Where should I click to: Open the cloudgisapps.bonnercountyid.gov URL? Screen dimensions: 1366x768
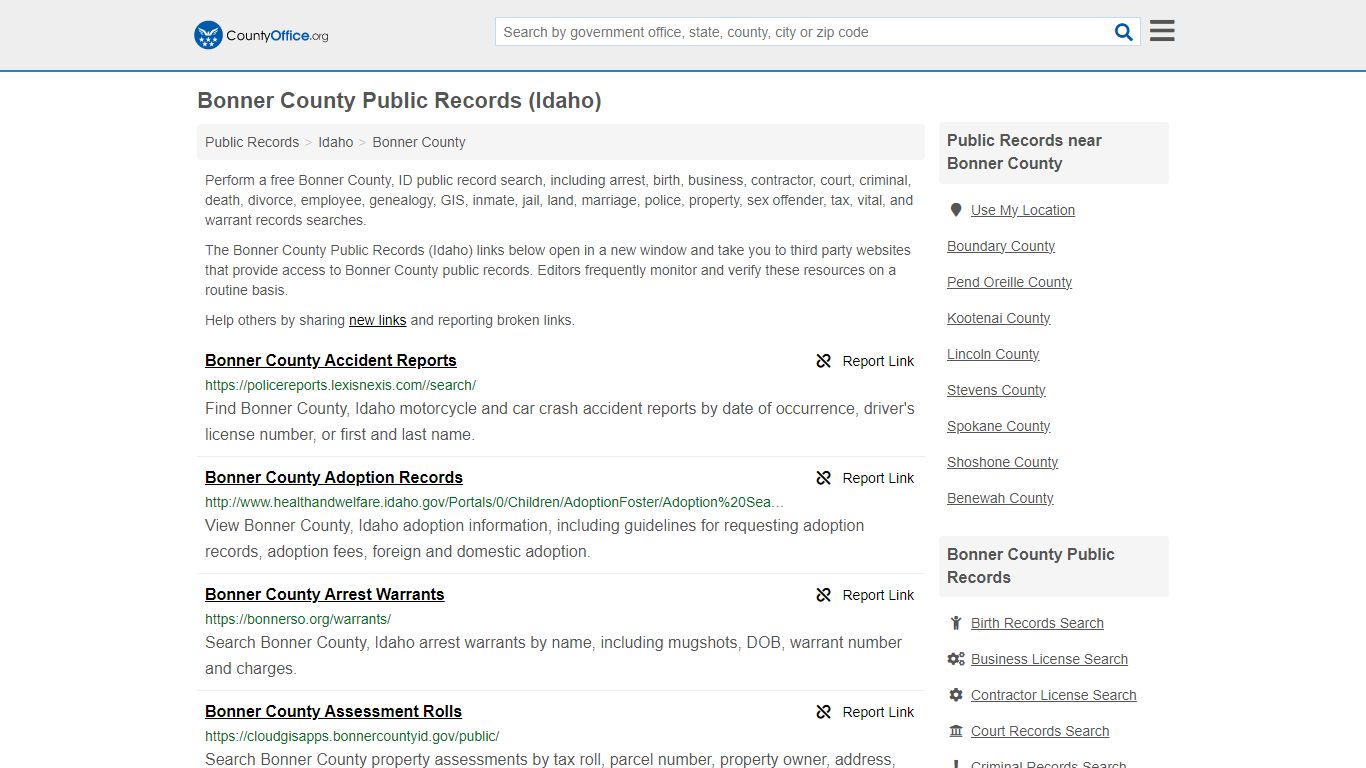(352, 736)
